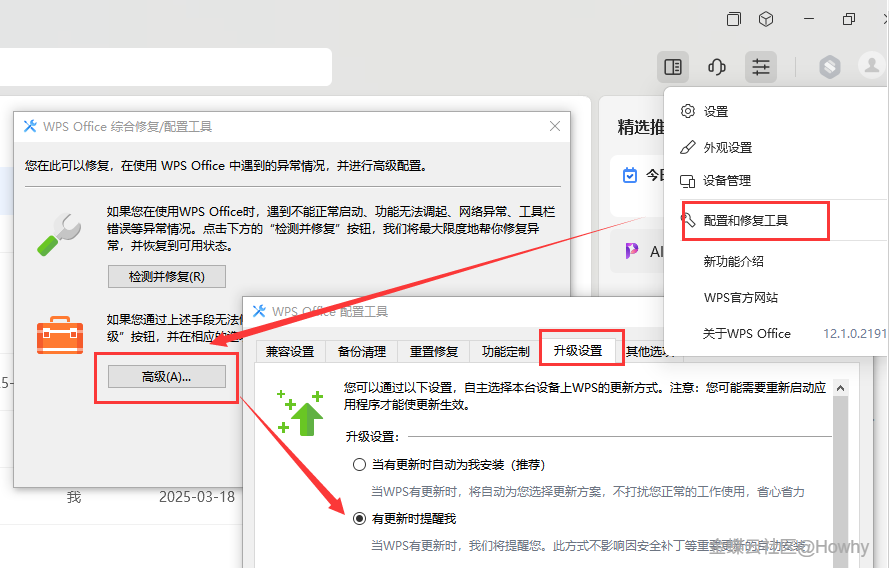Open 设备管理 menu entry
Viewport: 889px width, 568px height.
coord(727,181)
